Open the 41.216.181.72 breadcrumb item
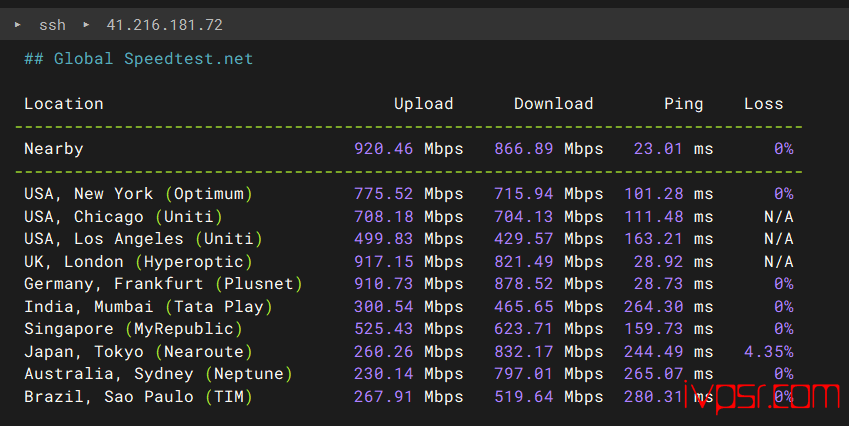849x426 pixels. tap(164, 24)
